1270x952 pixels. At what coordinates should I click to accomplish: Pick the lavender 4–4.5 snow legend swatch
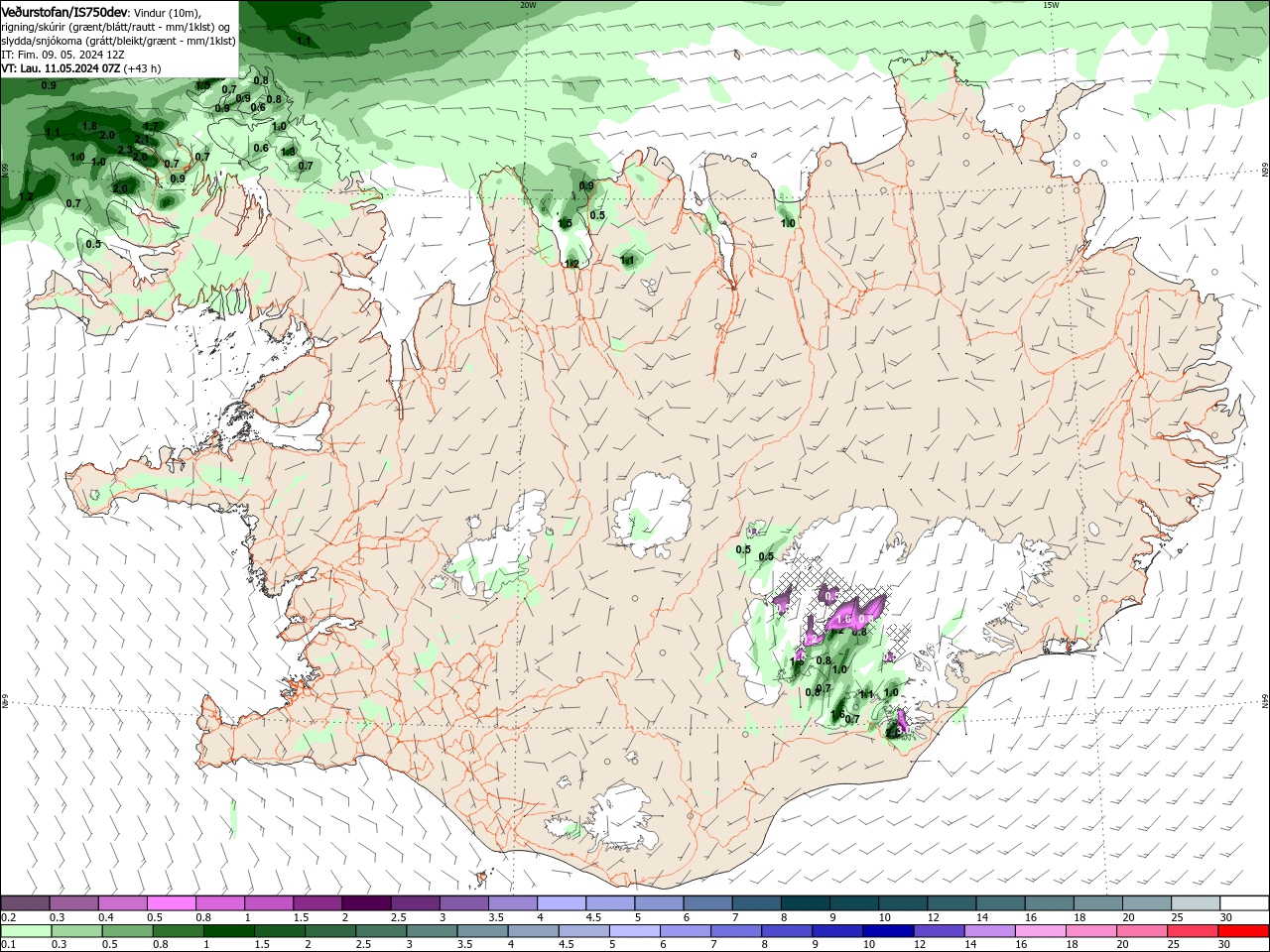(562, 903)
